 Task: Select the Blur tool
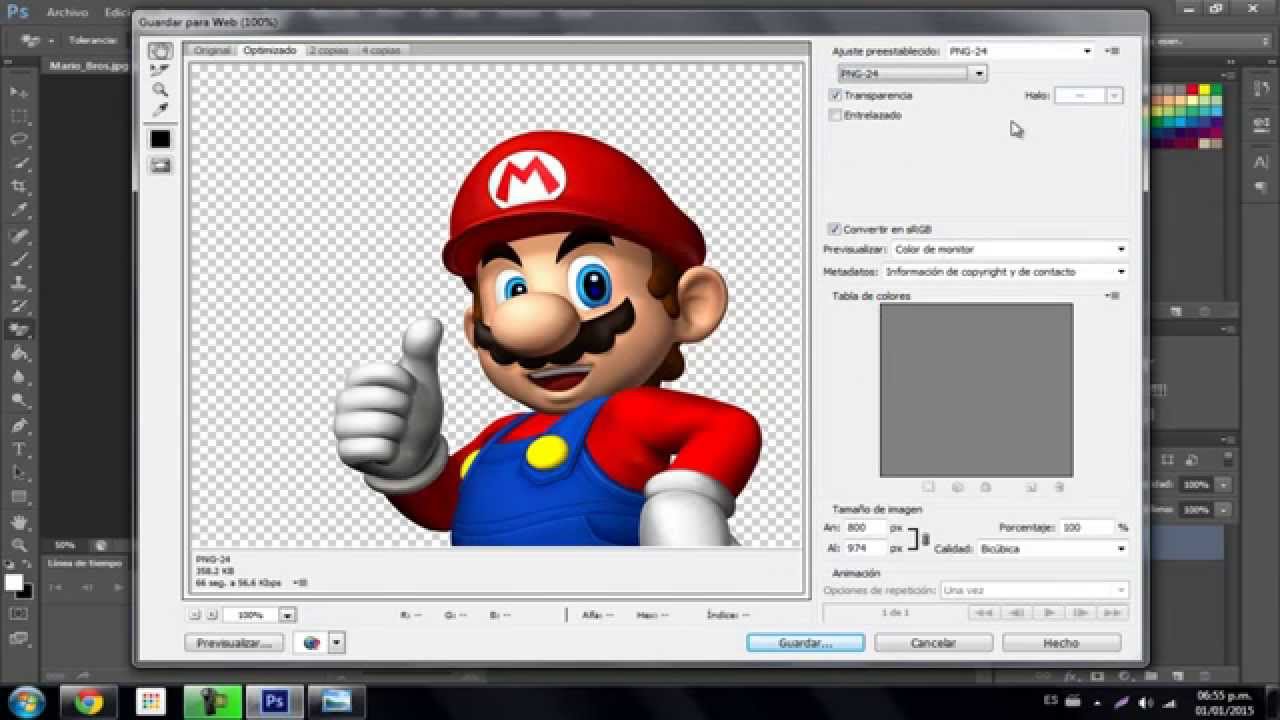tap(19, 377)
